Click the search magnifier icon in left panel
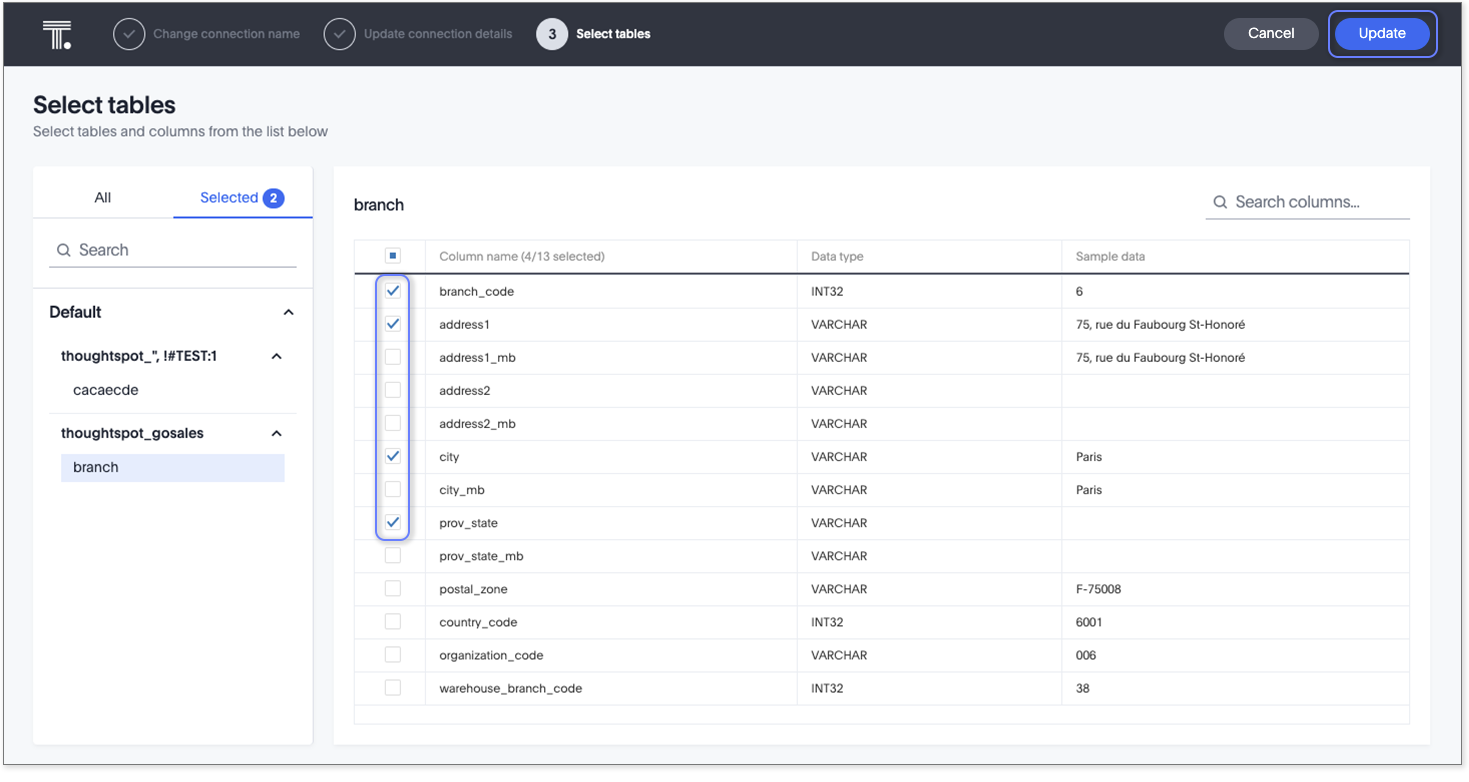This screenshot has height=782, width=1469. 64,250
